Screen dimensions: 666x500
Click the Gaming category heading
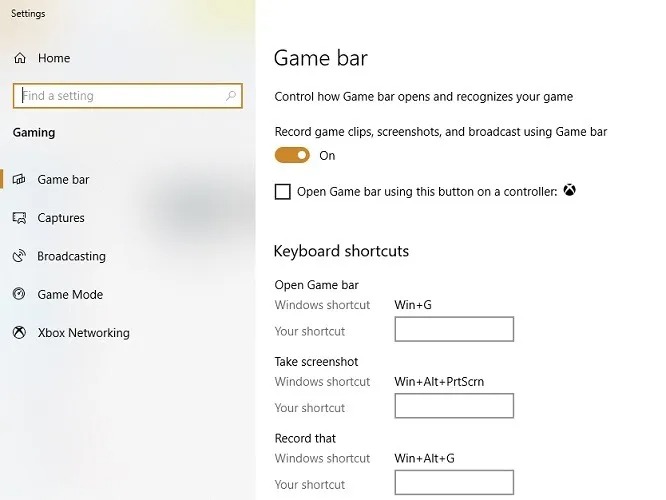(x=34, y=133)
